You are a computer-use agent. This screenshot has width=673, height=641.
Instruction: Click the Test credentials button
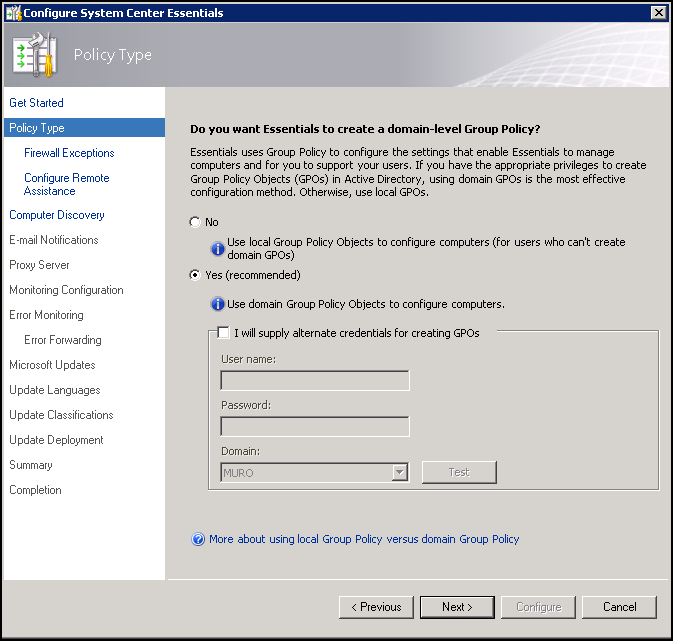(459, 472)
